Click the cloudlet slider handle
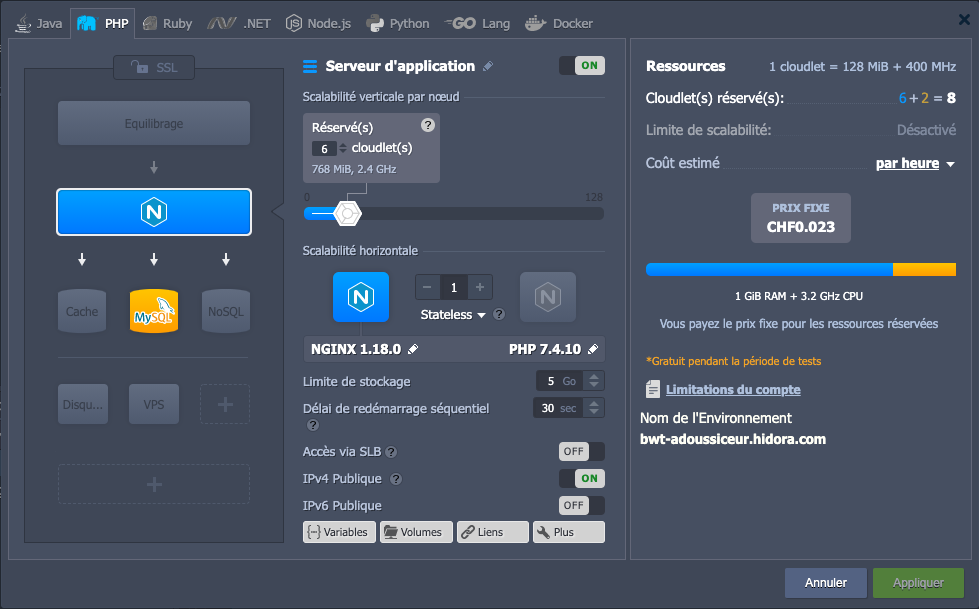Image resolution: width=979 pixels, height=609 pixels. 347,214
